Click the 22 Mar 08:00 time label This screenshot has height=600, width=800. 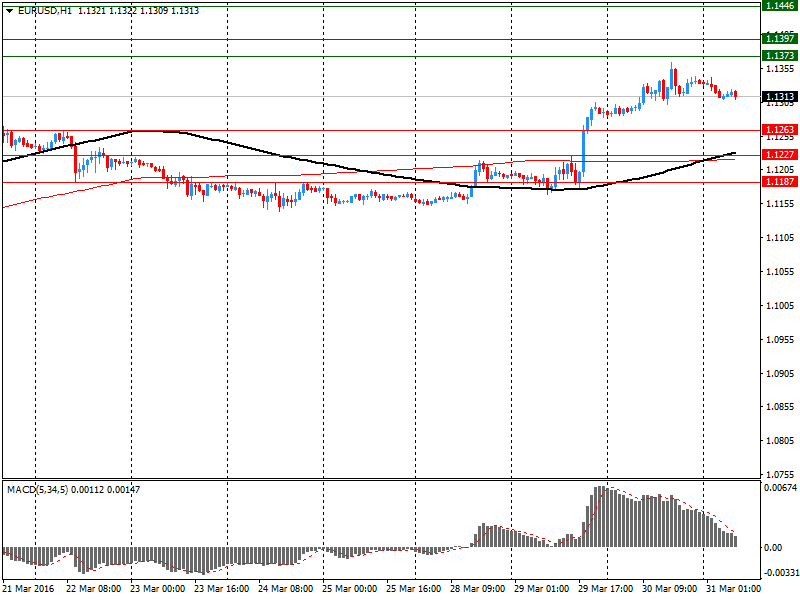click(x=93, y=588)
